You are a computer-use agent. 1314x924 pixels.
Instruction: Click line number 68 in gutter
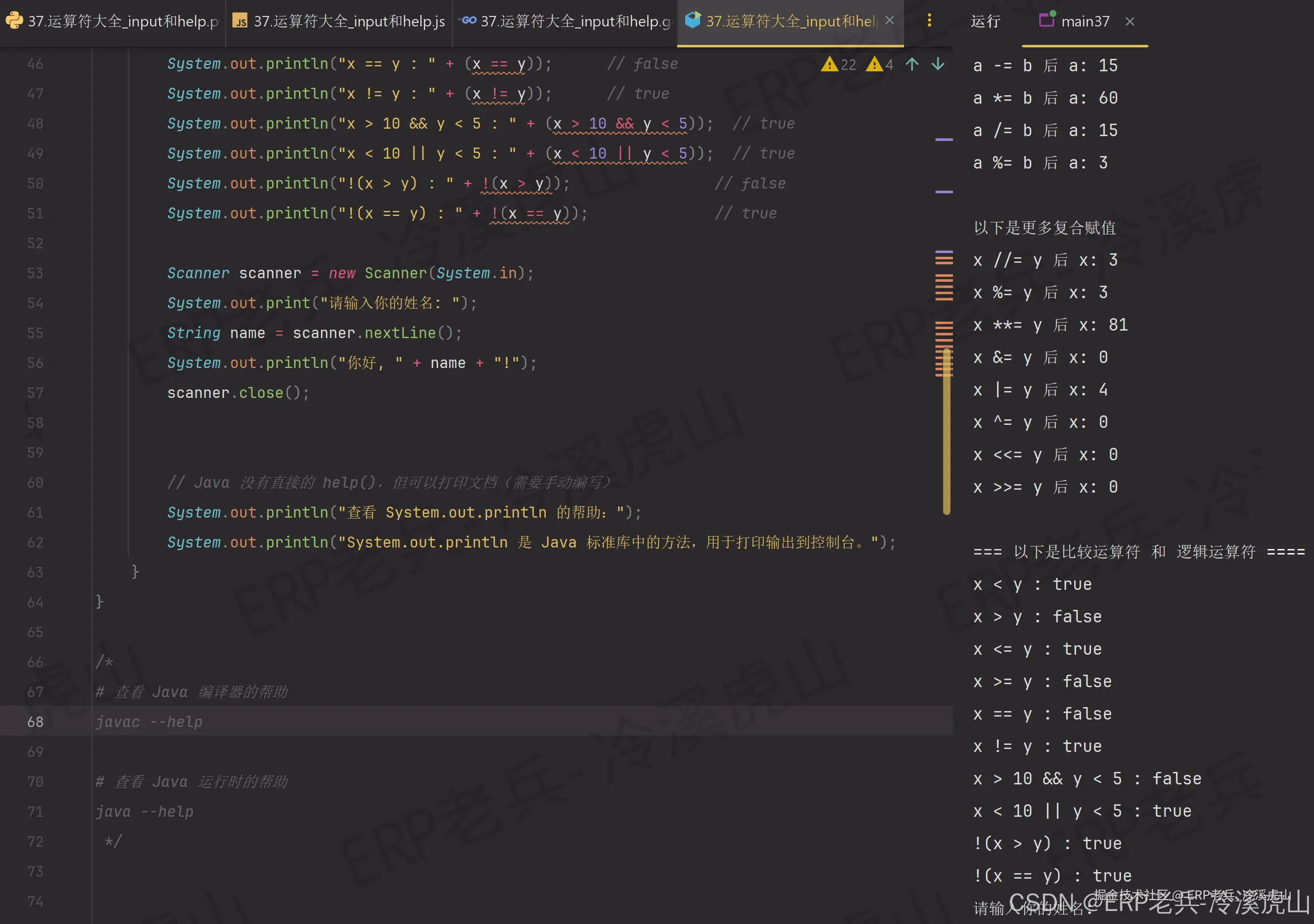click(35, 722)
